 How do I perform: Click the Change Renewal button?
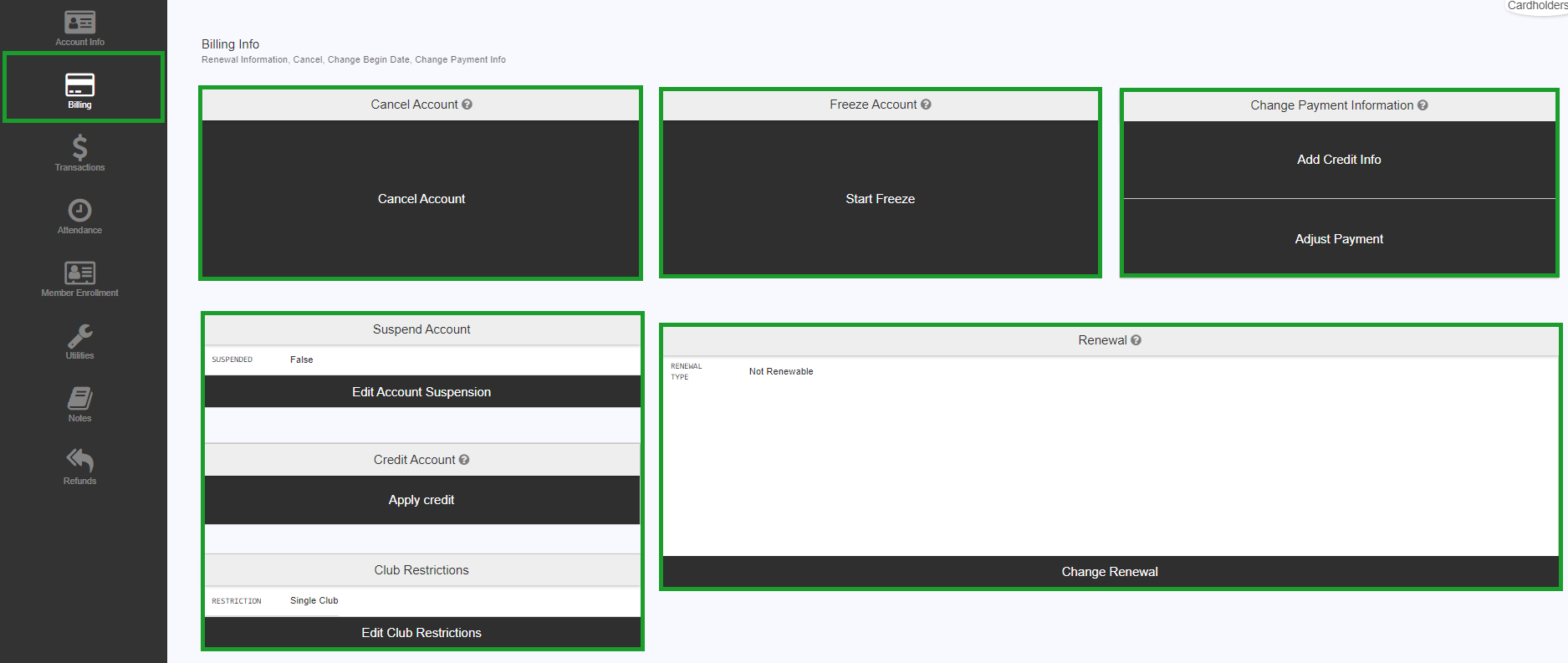coord(1110,572)
